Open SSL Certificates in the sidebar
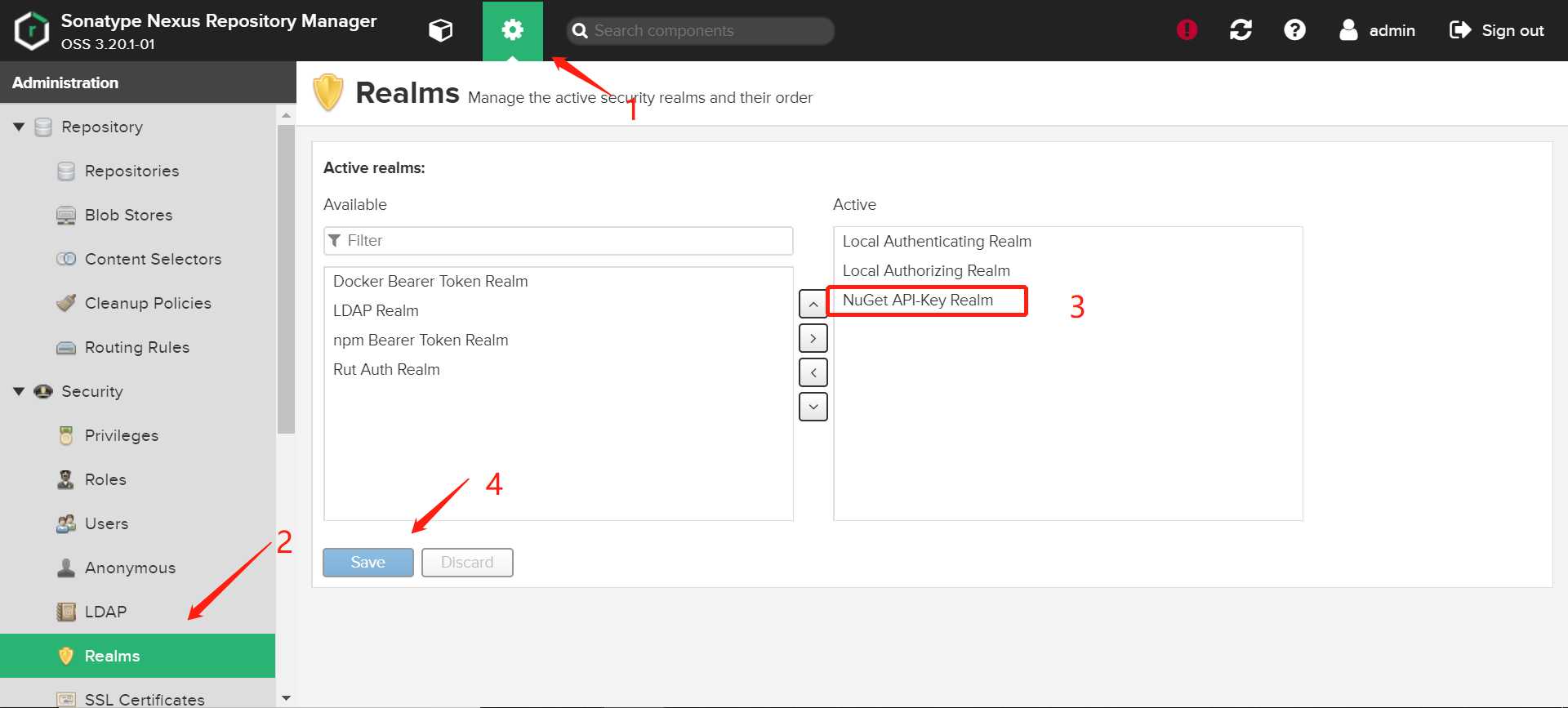This screenshot has width=1568, height=708. click(x=145, y=699)
